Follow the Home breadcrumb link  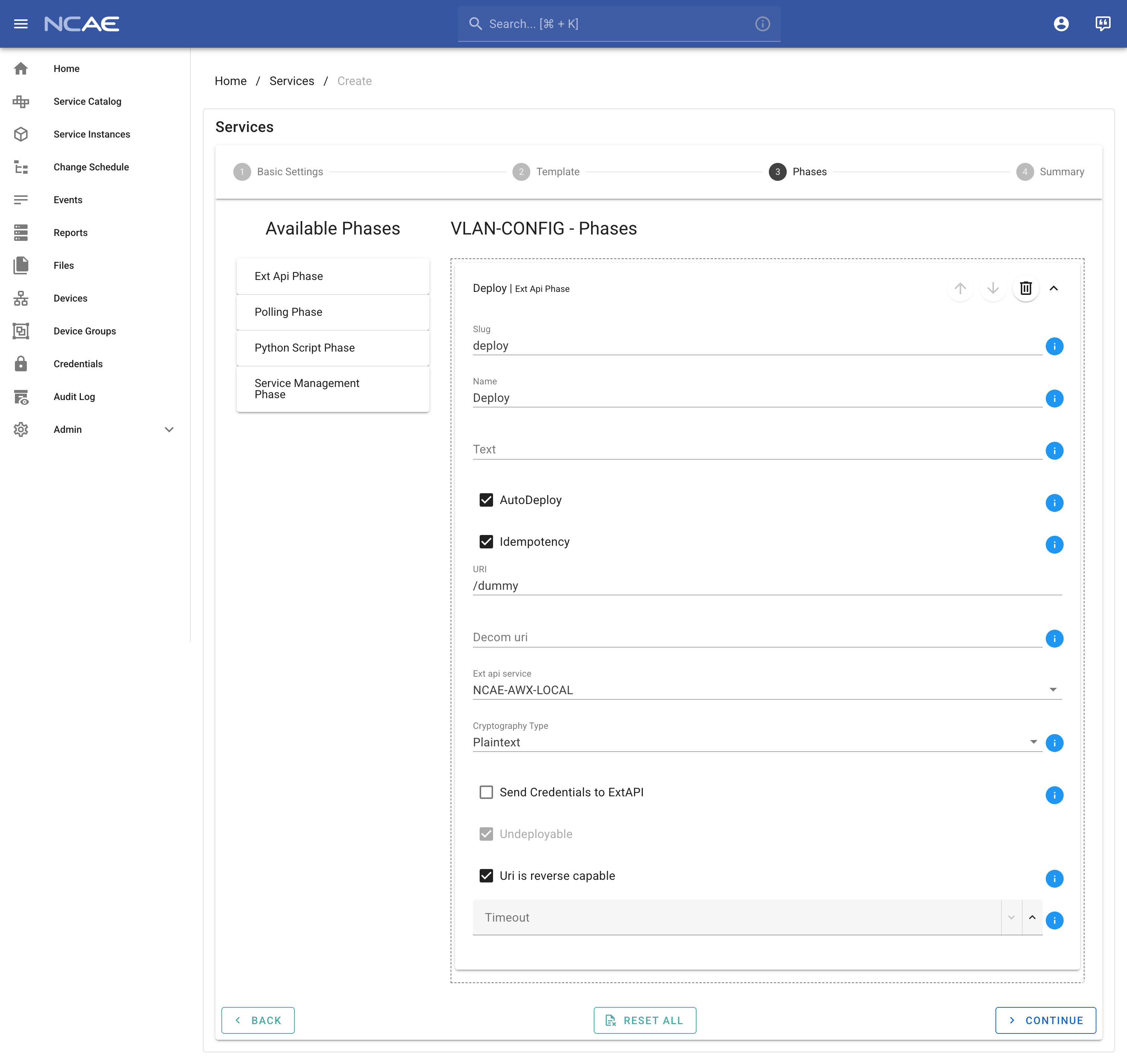(x=231, y=81)
